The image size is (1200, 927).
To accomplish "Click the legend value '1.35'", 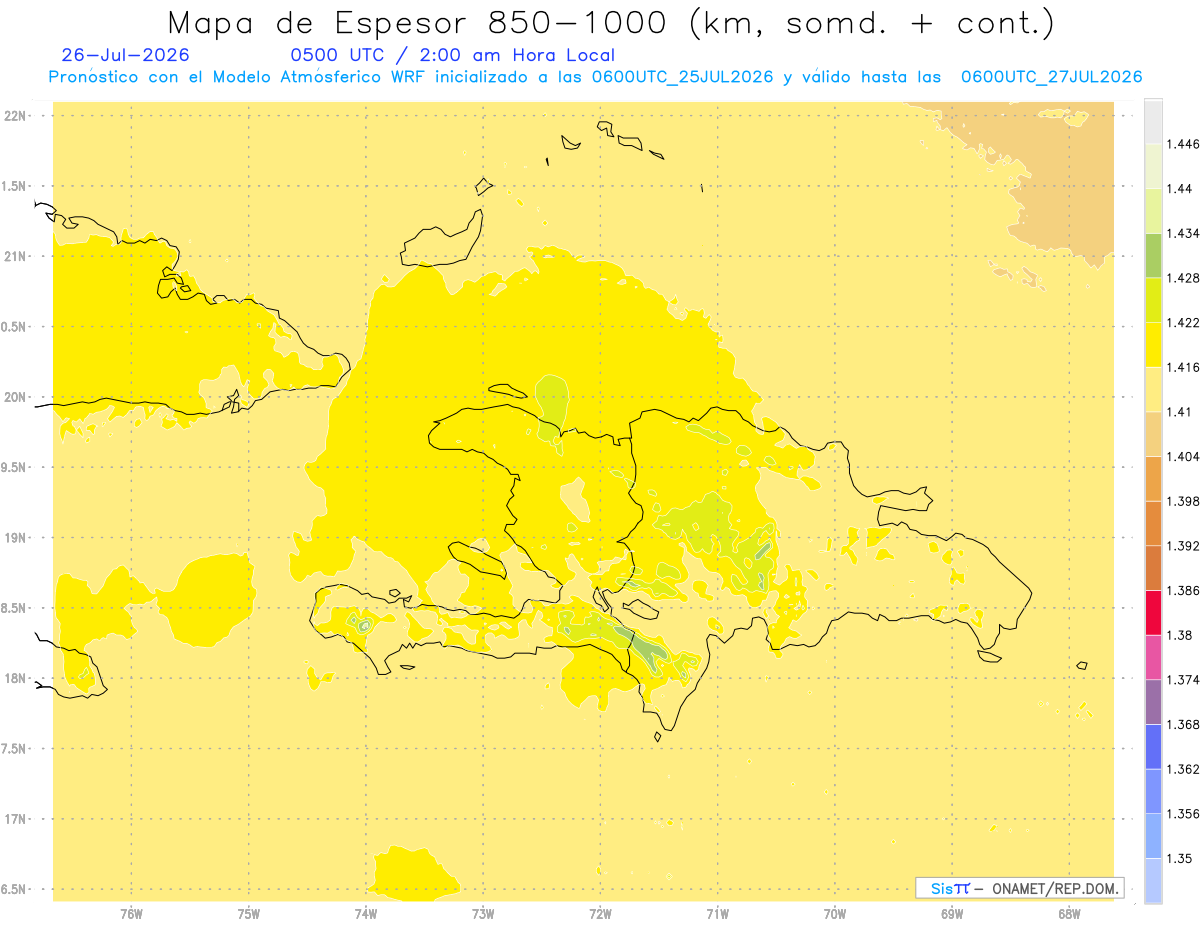I will [x=1180, y=858].
